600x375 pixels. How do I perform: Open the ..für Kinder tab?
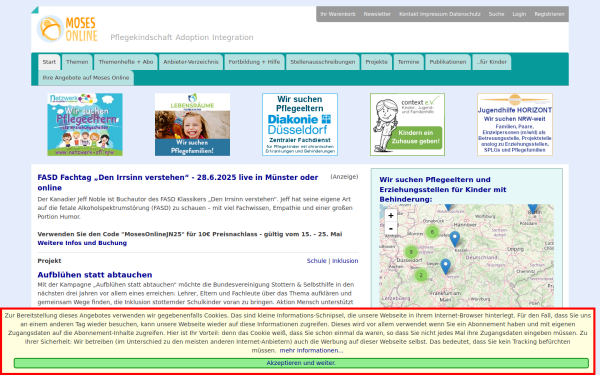pyautogui.click(x=491, y=62)
